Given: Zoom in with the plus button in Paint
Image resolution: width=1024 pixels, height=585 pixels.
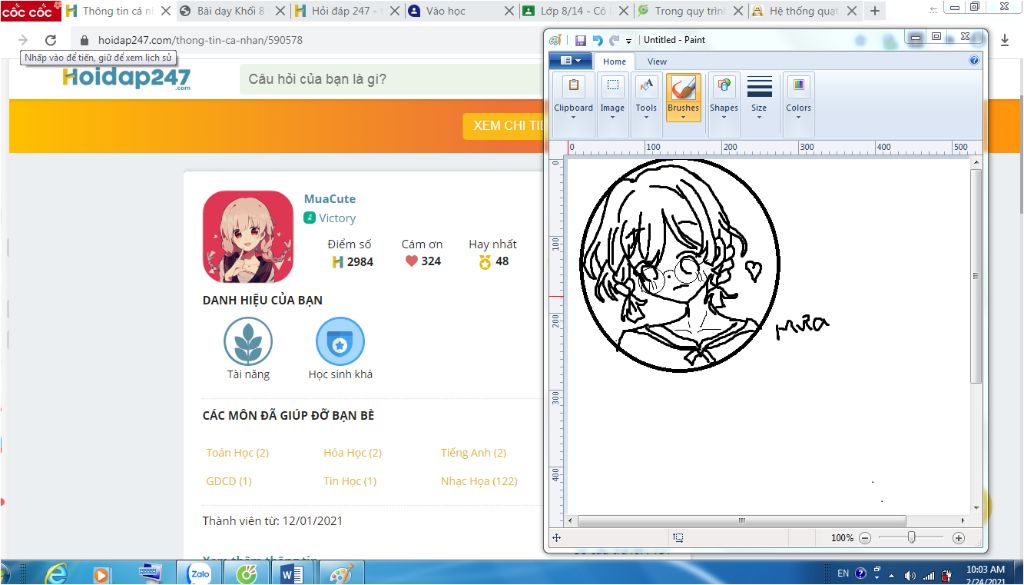Looking at the screenshot, I should 958,538.
